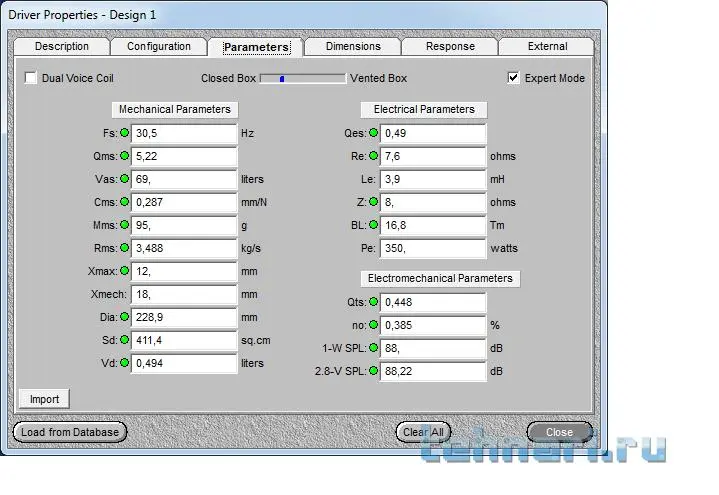Click the Import button
The image size is (719, 495).
click(44, 399)
